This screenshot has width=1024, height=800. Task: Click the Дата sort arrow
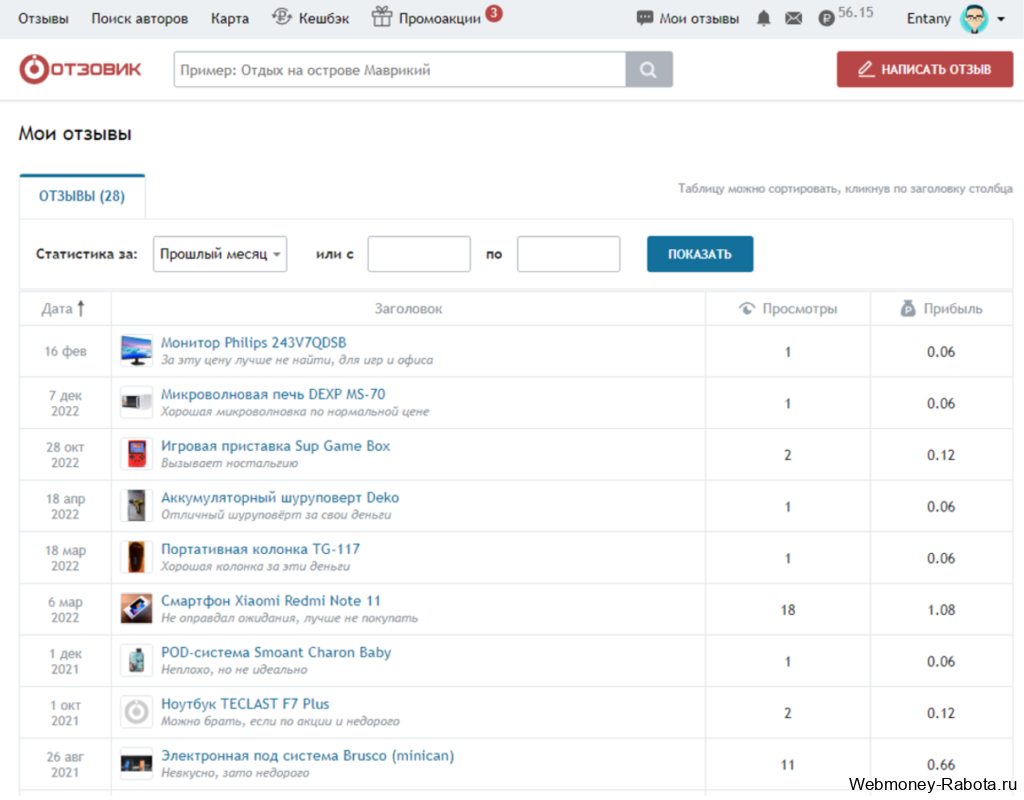pos(81,308)
